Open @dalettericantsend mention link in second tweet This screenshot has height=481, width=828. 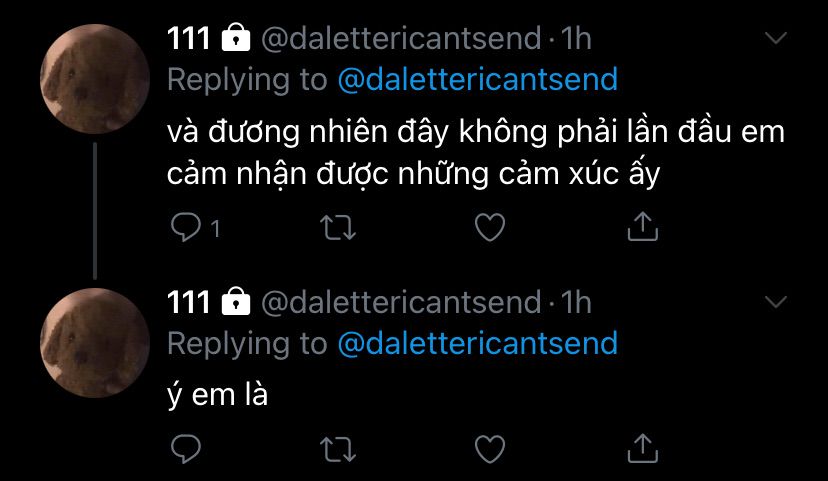coord(477,343)
